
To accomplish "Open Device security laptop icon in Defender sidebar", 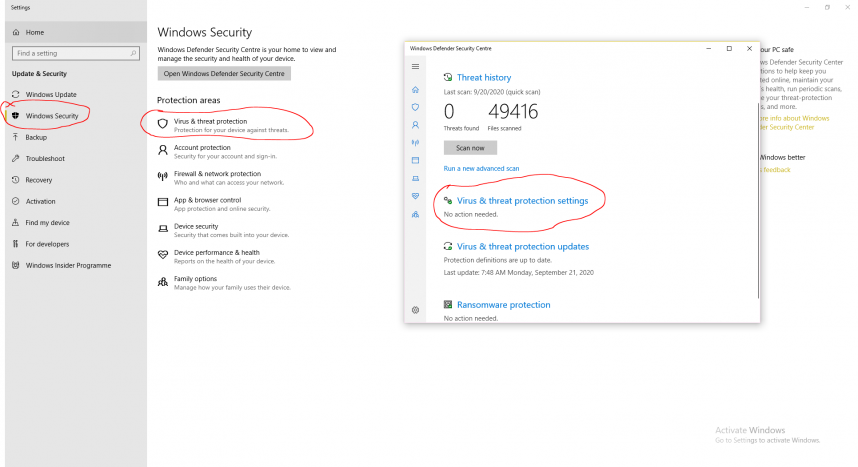I will [415, 178].
